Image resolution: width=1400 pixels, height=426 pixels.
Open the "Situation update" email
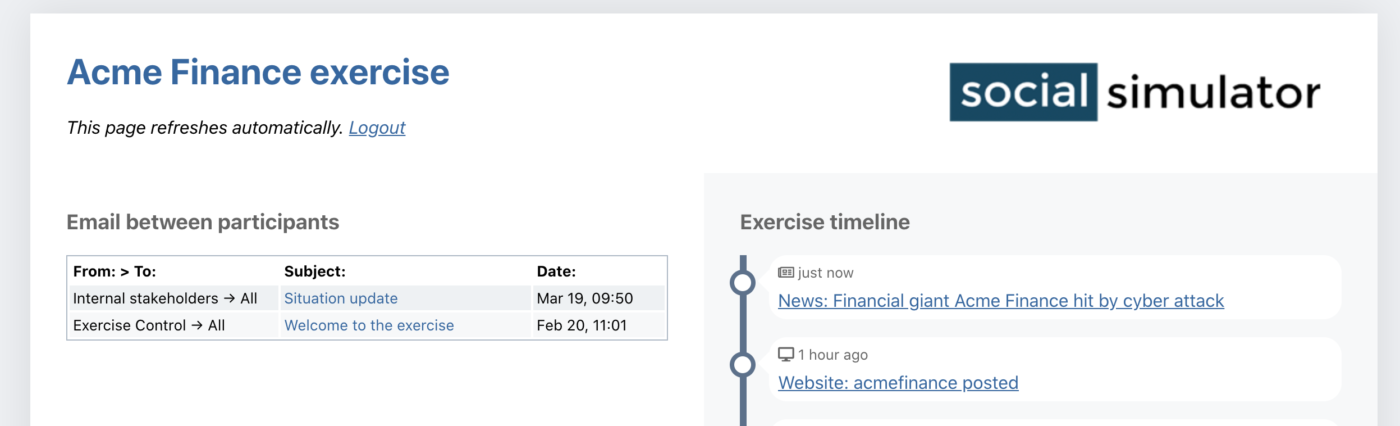(x=341, y=298)
